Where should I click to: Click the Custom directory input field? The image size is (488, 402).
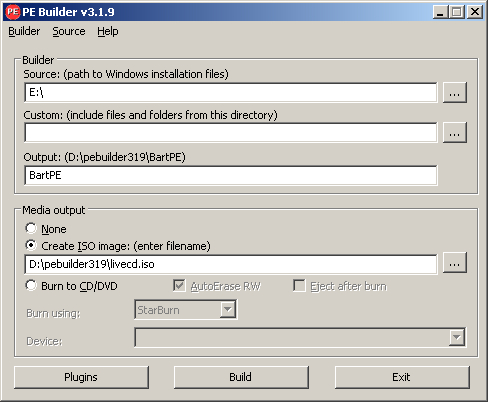coord(231,132)
